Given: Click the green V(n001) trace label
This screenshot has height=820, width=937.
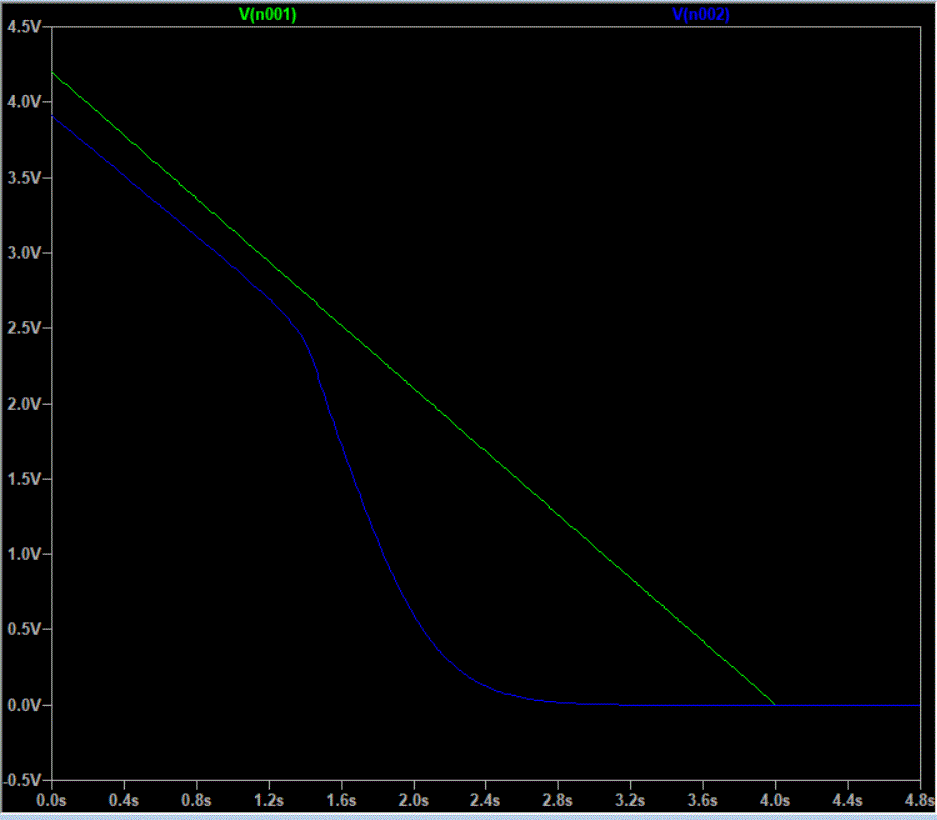Looking at the screenshot, I should point(268,15).
